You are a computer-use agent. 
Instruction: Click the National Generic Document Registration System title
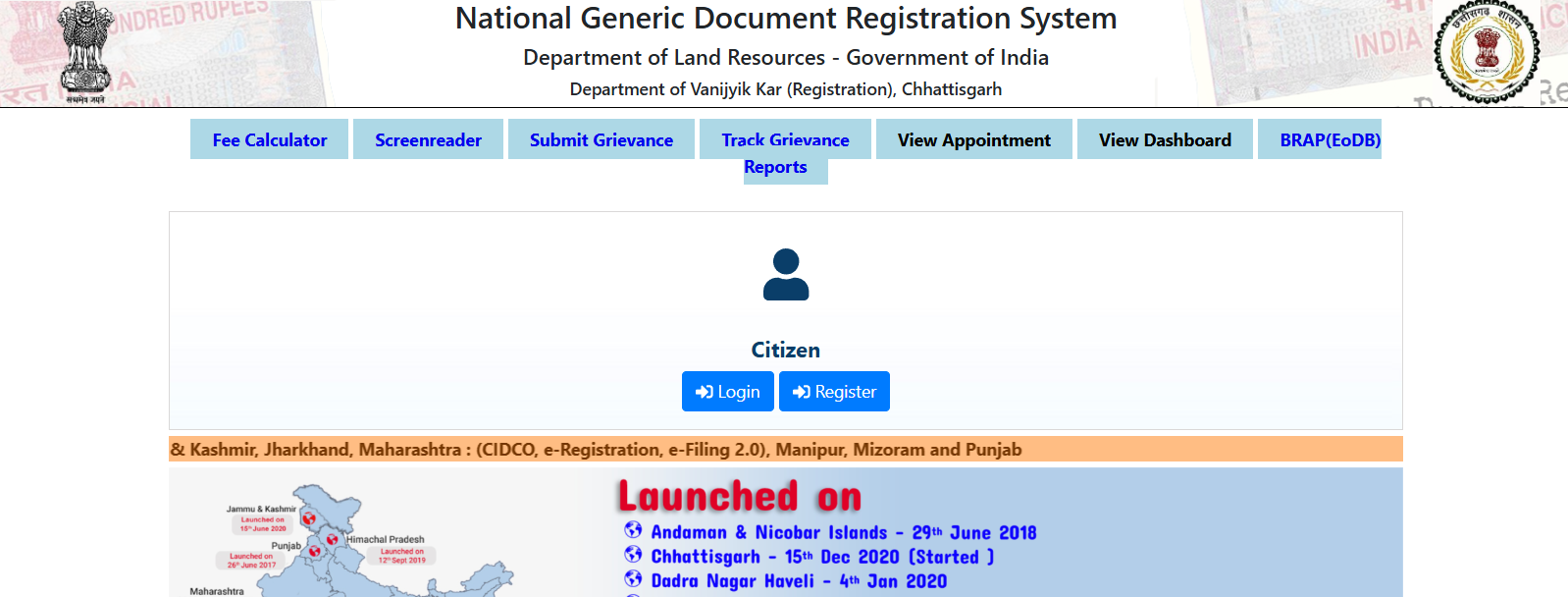(x=786, y=18)
